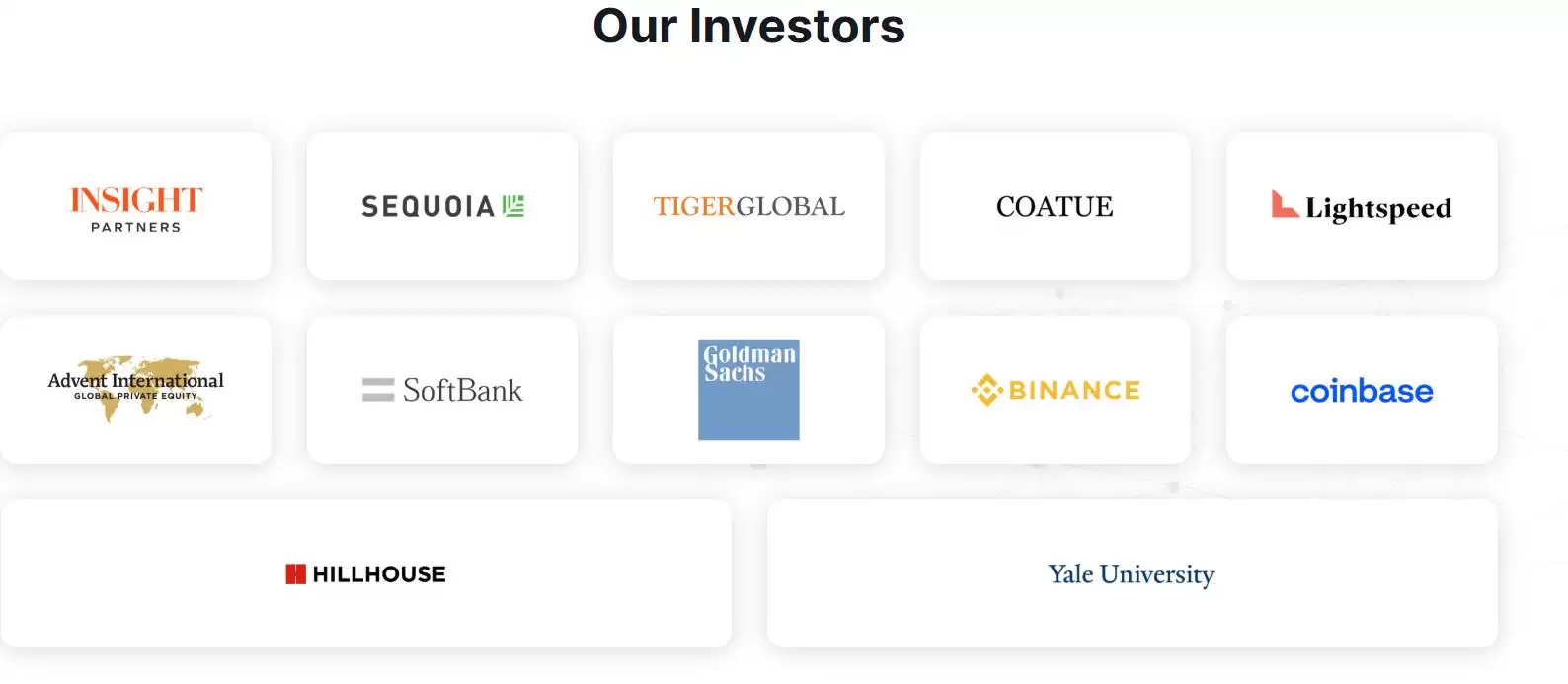This screenshot has height=684, width=1568.
Task: Select the Binance wordmark text
Action: (x=1074, y=390)
